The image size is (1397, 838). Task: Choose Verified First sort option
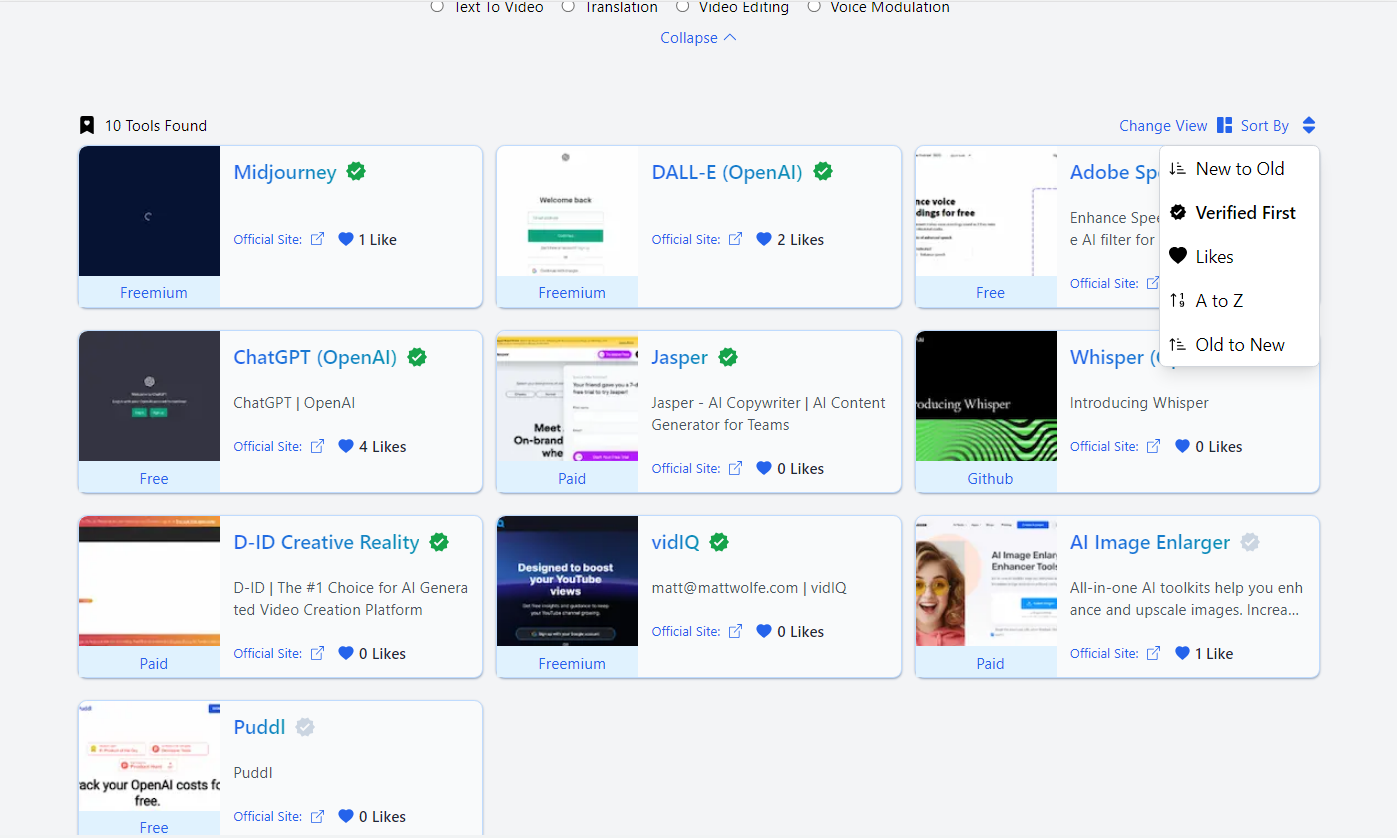point(1239,213)
